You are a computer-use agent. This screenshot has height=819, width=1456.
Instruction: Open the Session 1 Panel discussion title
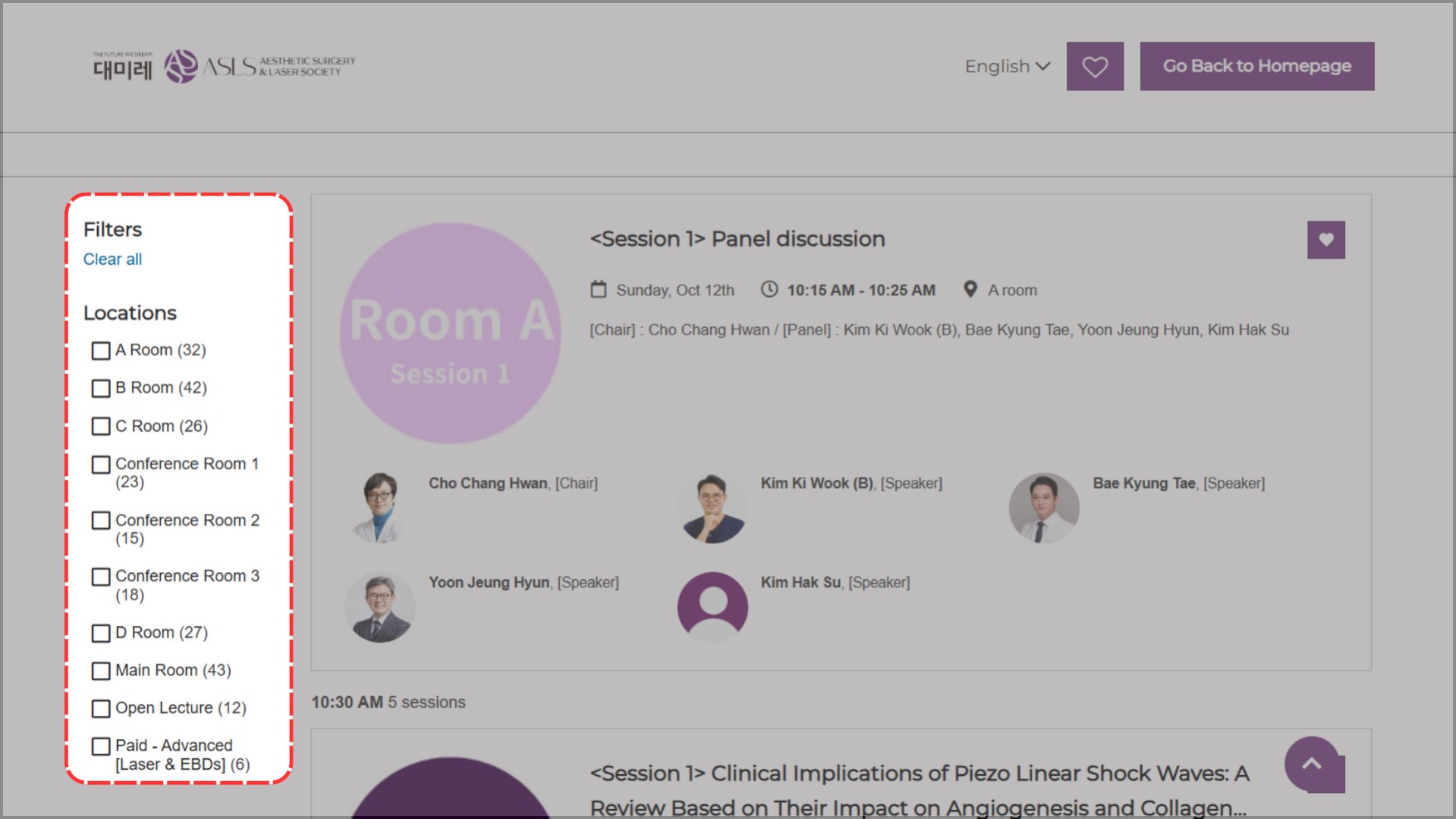pyautogui.click(x=737, y=239)
